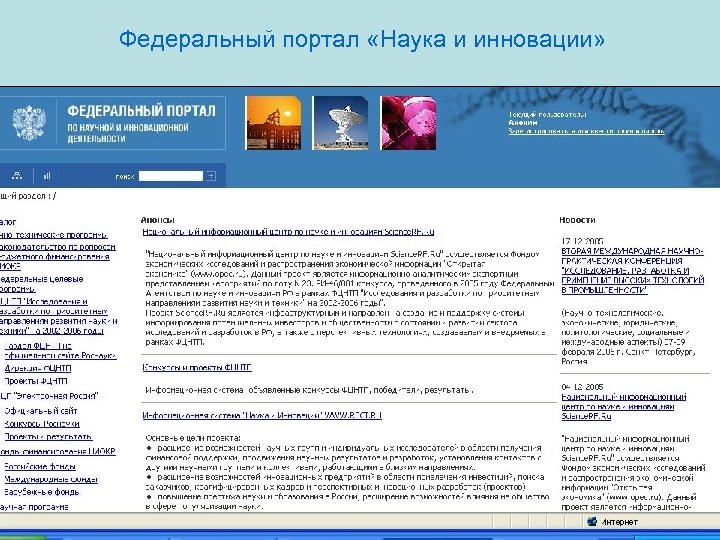The height and width of the screenshot is (540, 720).
Task: Open ScienceRF.Ru news link dated 04.12.2005
Action: coord(624,407)
